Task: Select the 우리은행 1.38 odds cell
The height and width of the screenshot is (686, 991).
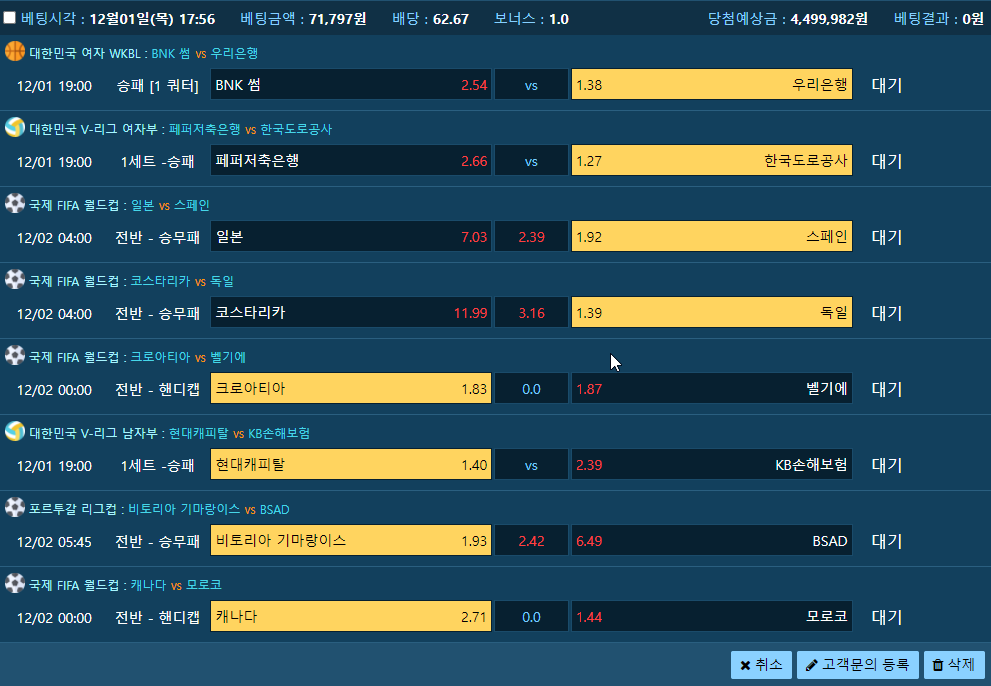Action: (712, 85)
